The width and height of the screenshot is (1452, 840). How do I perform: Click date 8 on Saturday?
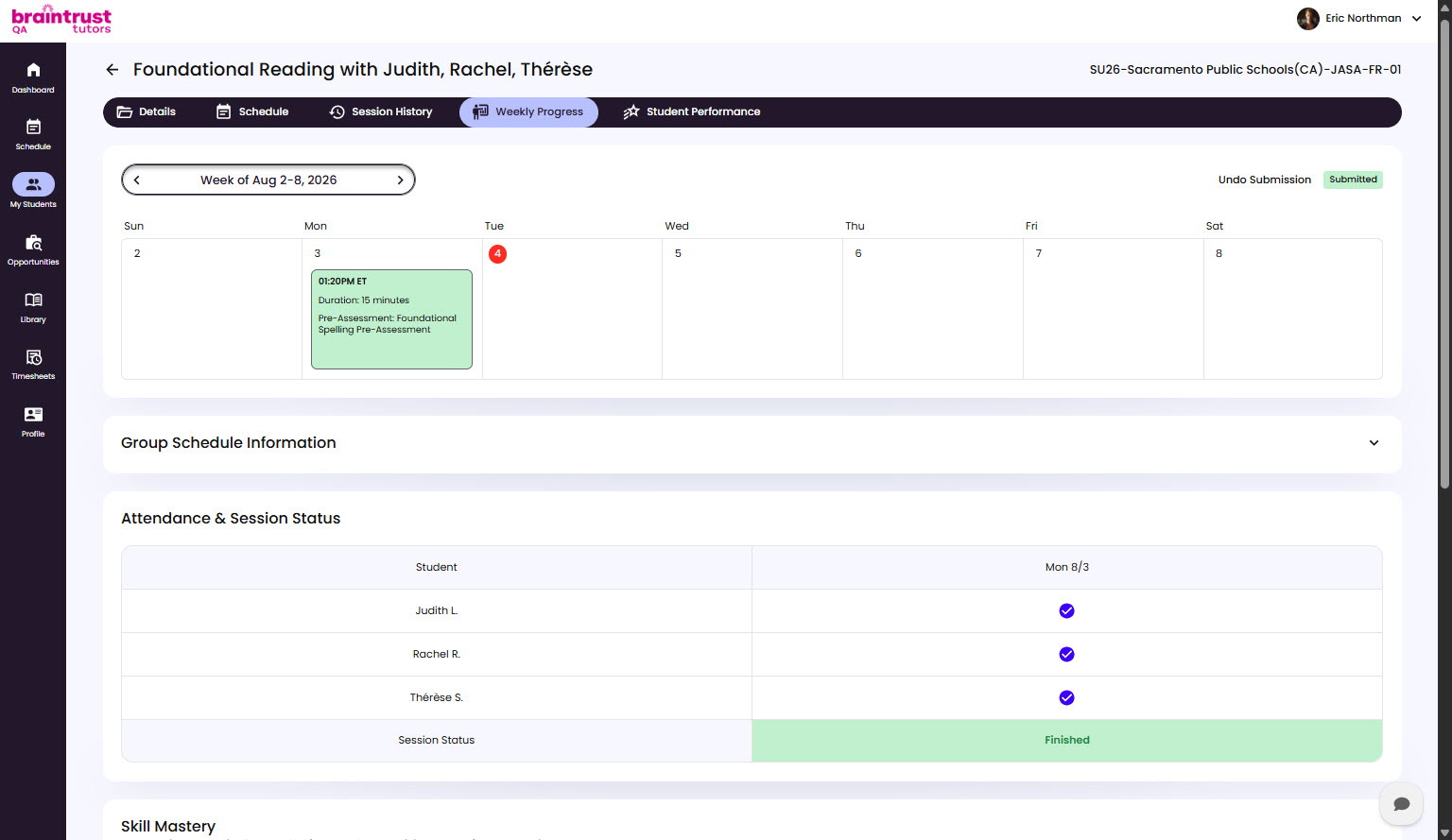click(x=1219, y=253)
